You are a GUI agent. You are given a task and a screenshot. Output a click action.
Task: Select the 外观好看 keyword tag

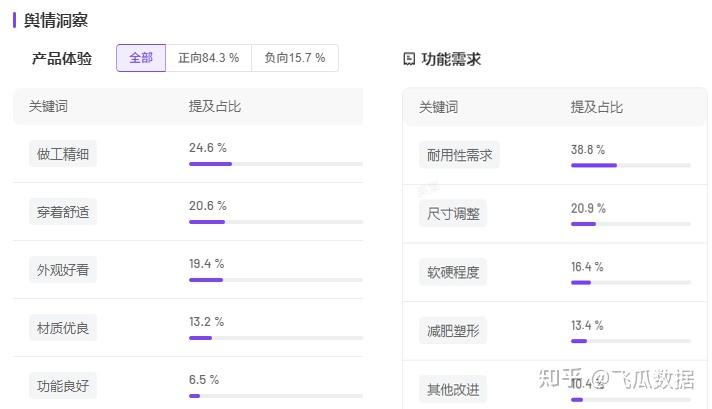pos(63,270)
